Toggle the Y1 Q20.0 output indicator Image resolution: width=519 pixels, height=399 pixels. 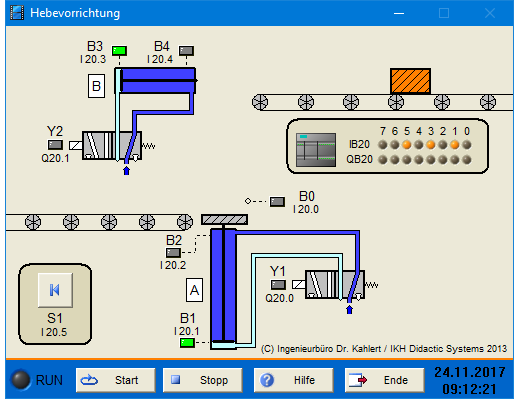[278, 285]
